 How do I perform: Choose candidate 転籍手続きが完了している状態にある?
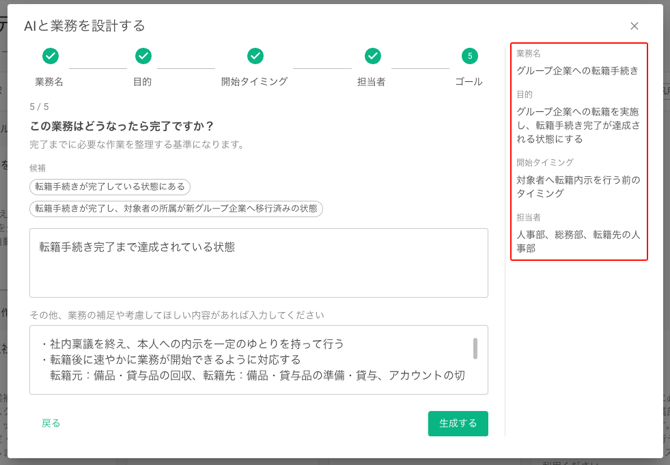(x=110, y=187)
